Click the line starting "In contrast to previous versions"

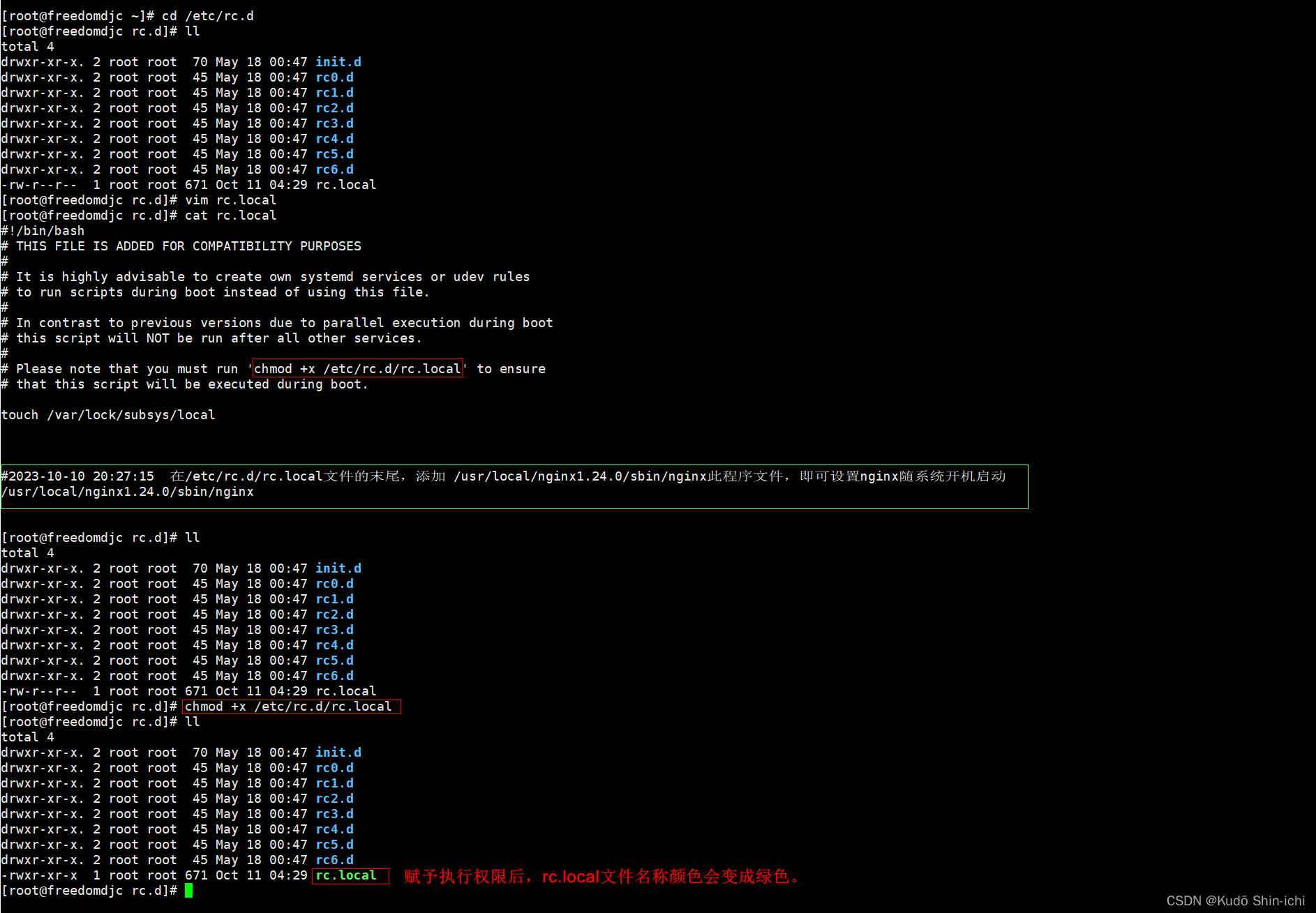(277, 323)
